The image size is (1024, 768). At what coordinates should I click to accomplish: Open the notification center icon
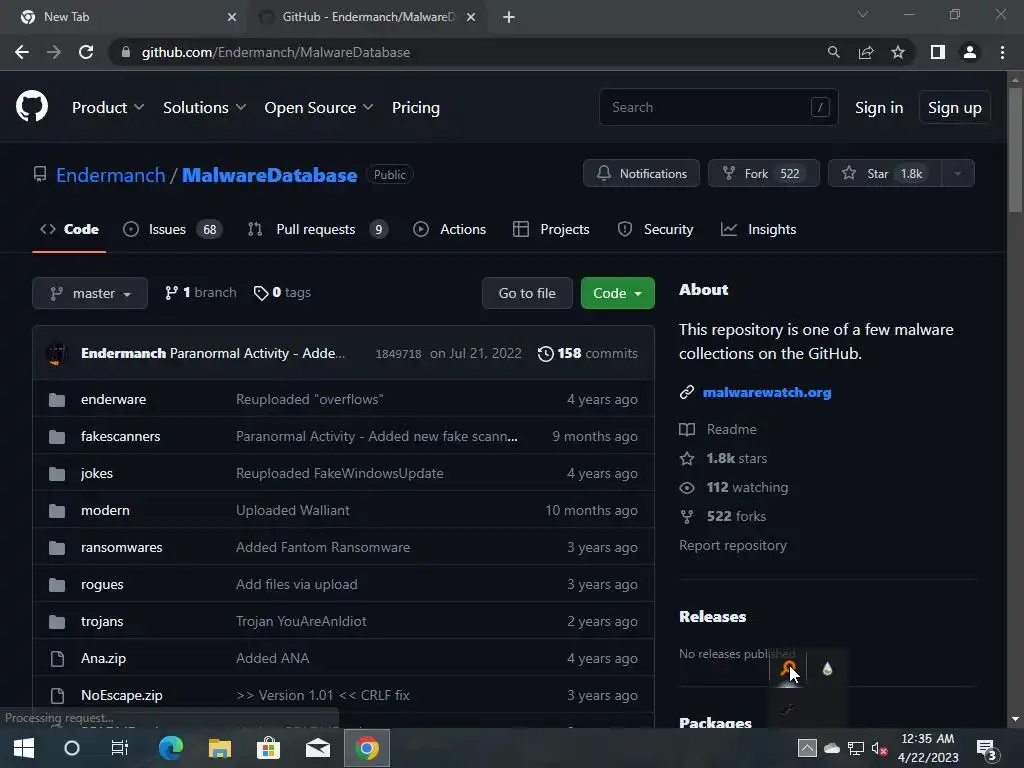tap(988, 748)
